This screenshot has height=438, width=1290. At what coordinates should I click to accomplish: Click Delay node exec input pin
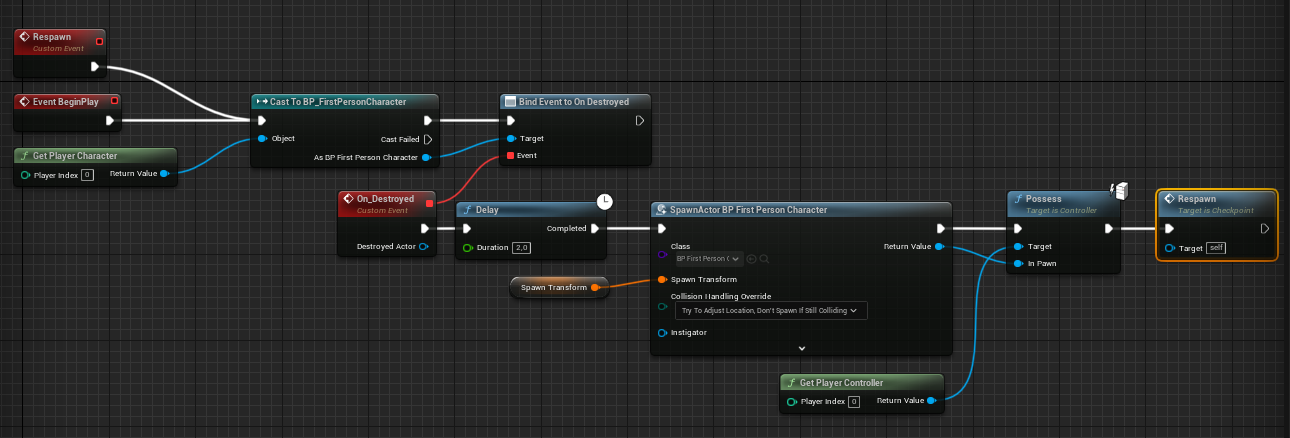(x=467, y=228)
